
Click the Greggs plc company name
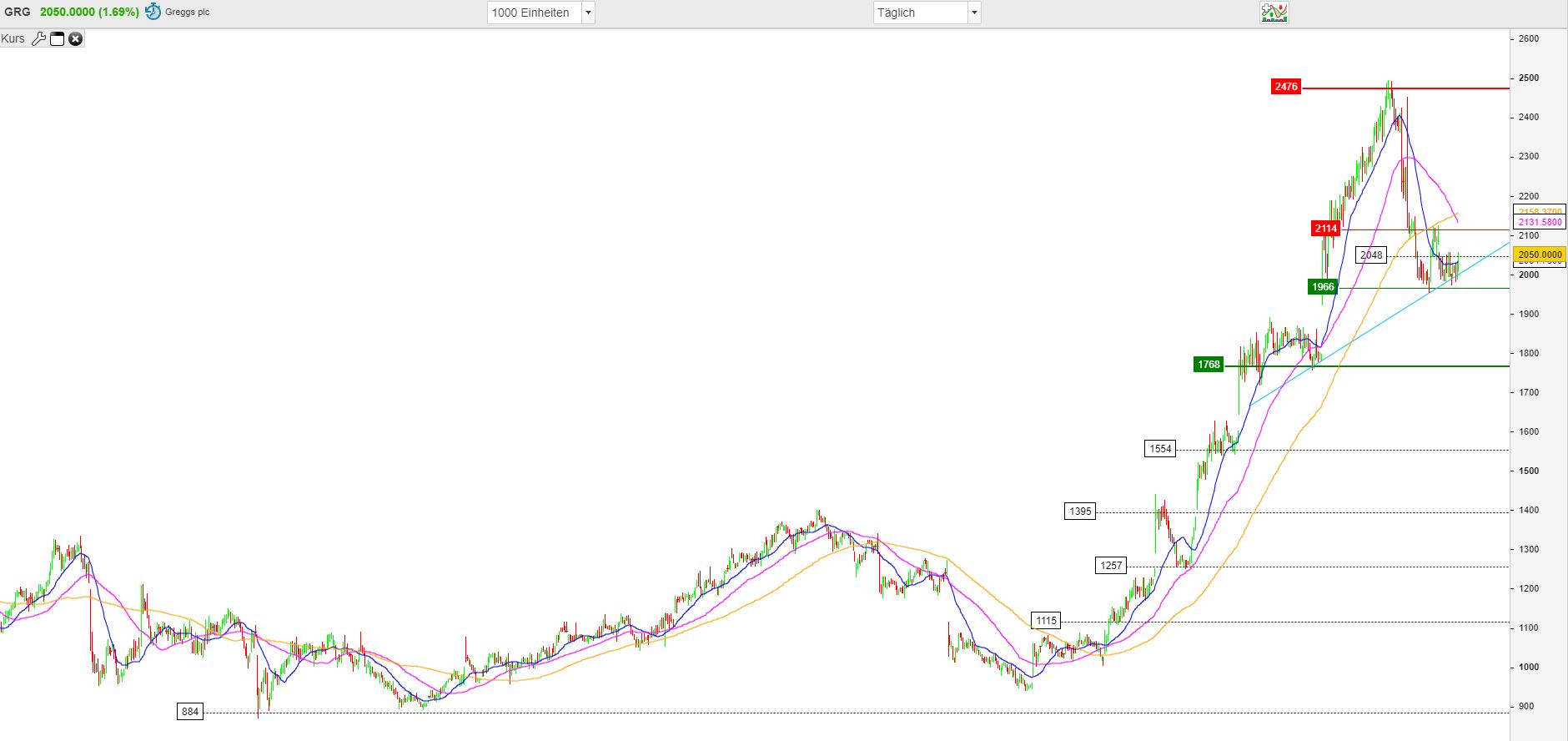click(x=188, y=13)
